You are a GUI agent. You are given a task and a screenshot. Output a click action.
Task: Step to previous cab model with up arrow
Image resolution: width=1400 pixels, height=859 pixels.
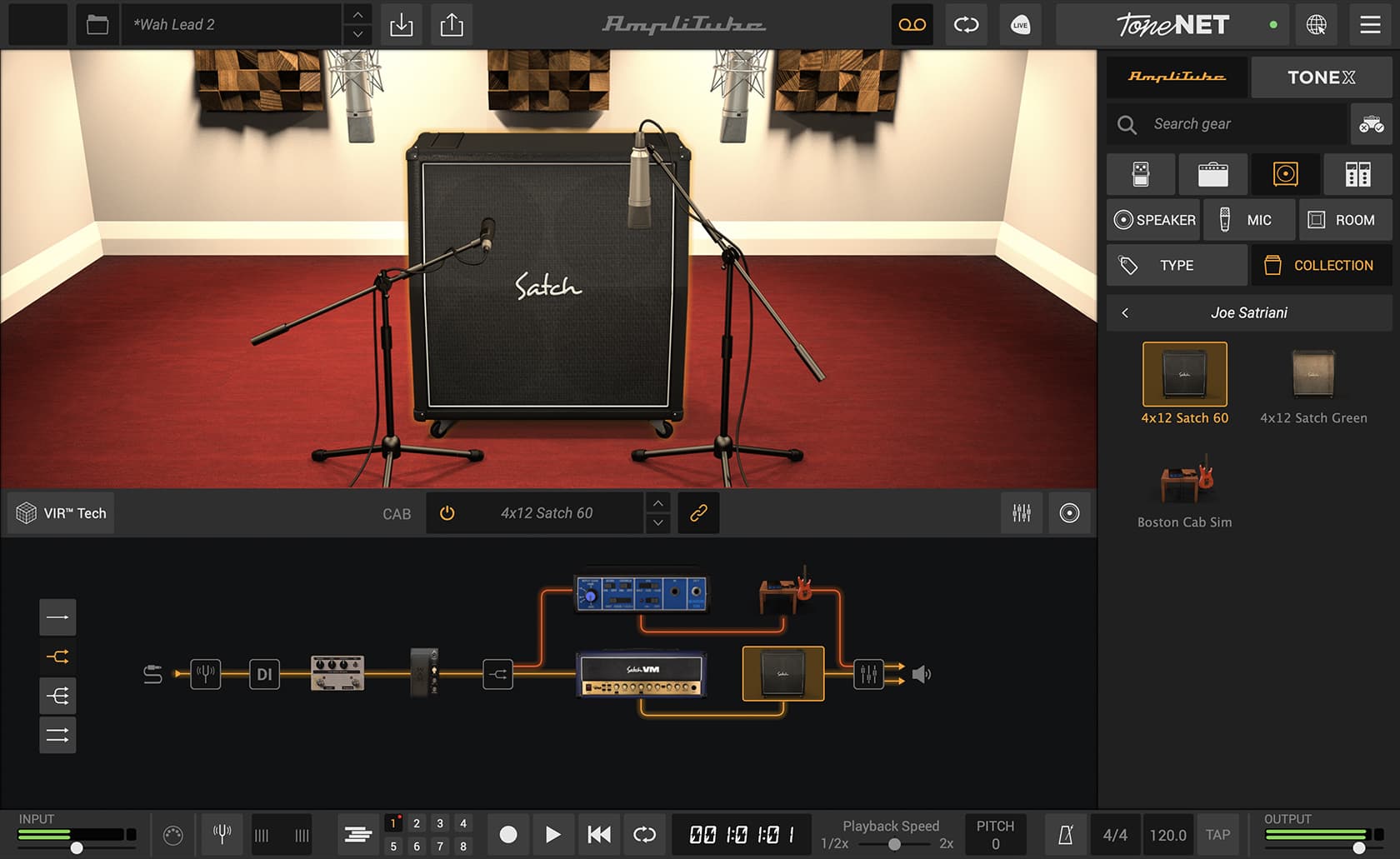(x=657, y=503)
